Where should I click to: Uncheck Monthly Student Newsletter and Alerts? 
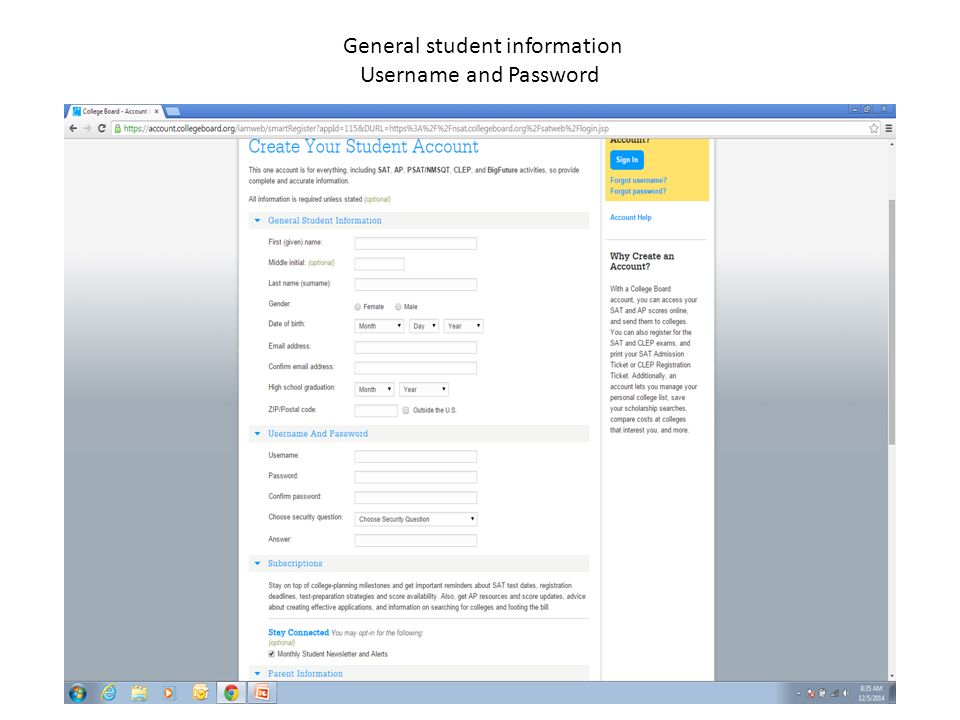click(271, 654)
